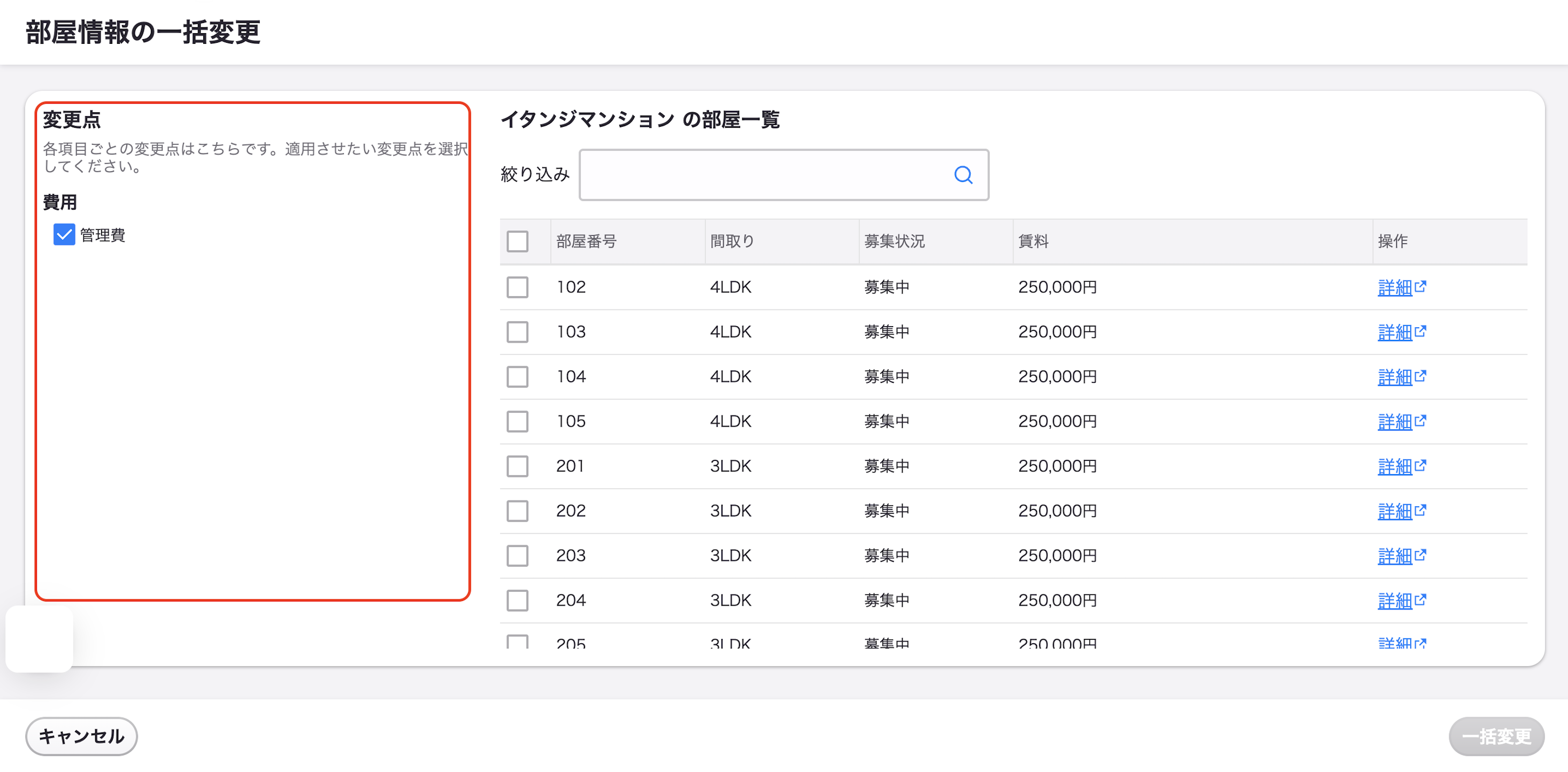Open external link icon for room 201

tap(1420, 465)
